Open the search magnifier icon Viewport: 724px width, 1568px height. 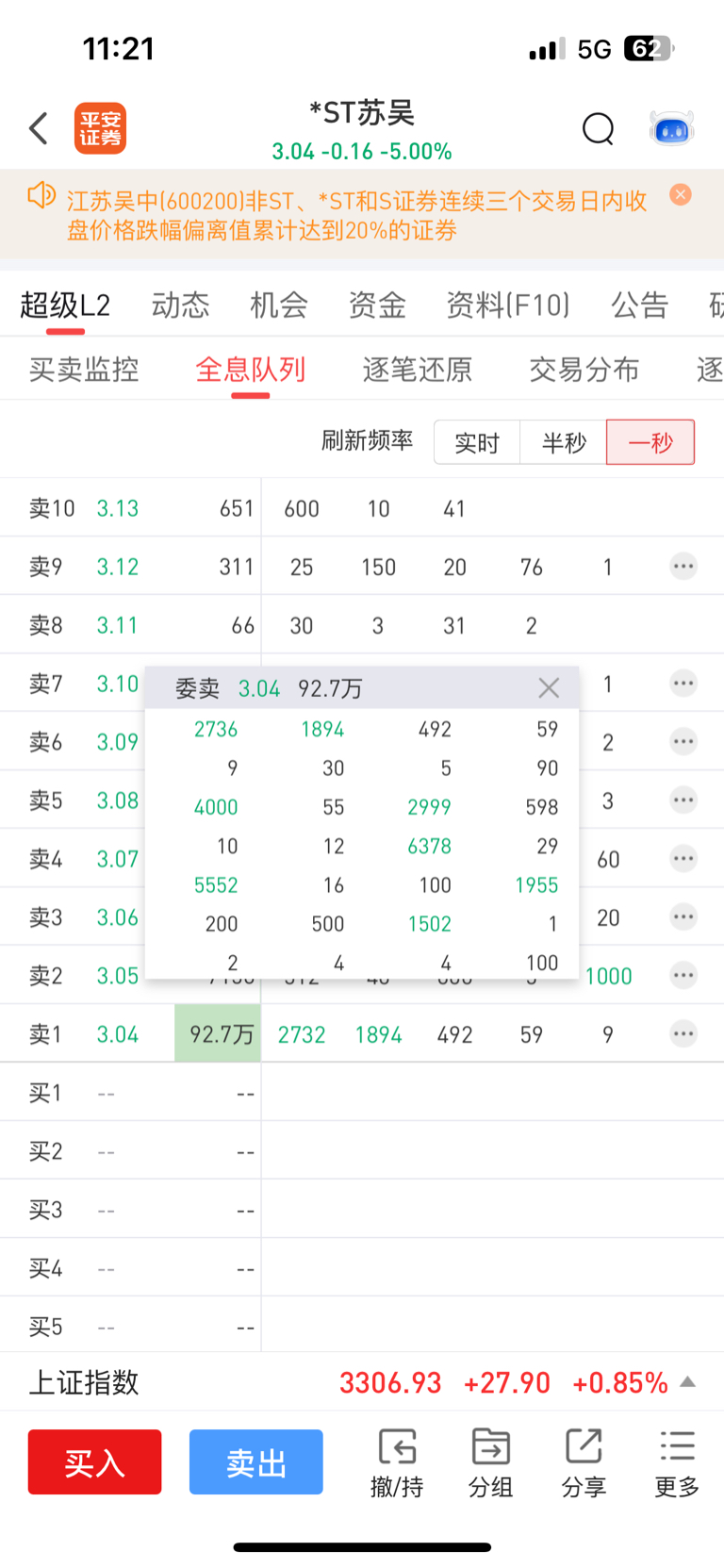click(598, 128)
